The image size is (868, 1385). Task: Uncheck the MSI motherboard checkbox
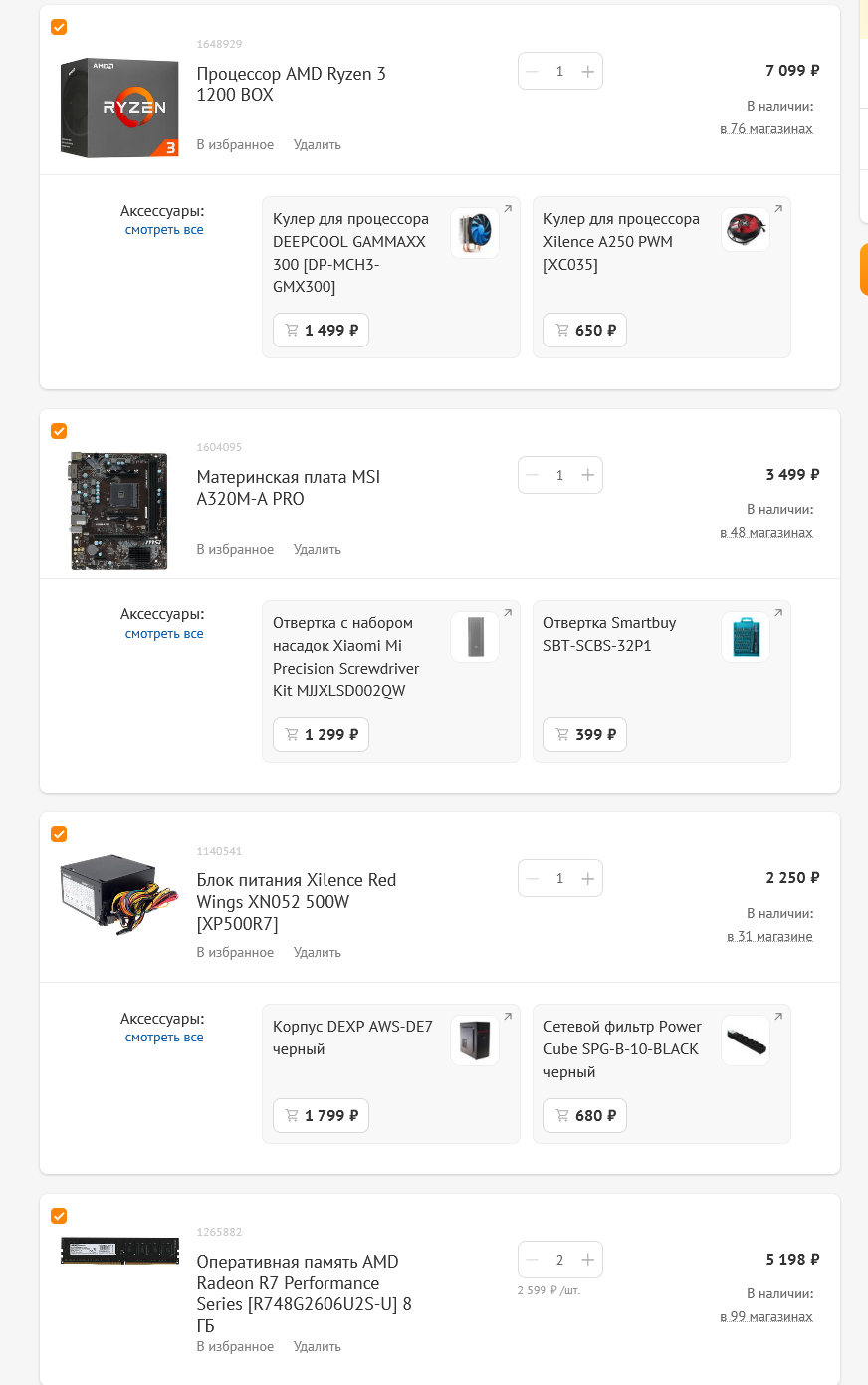click(x=59, y=431)
